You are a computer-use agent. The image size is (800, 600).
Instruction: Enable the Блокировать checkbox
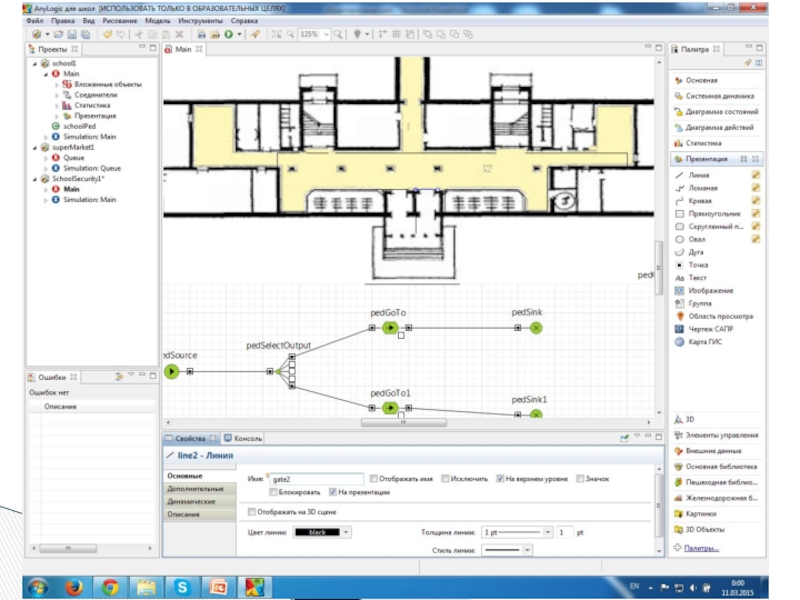coord(273,492)
